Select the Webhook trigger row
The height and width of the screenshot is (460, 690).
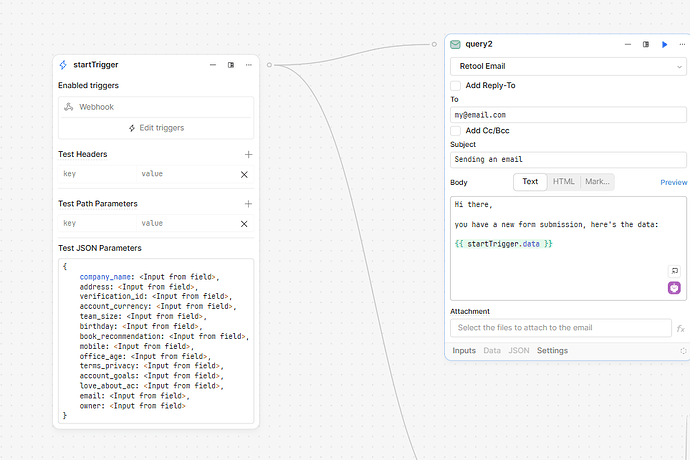tap(156, 107)
